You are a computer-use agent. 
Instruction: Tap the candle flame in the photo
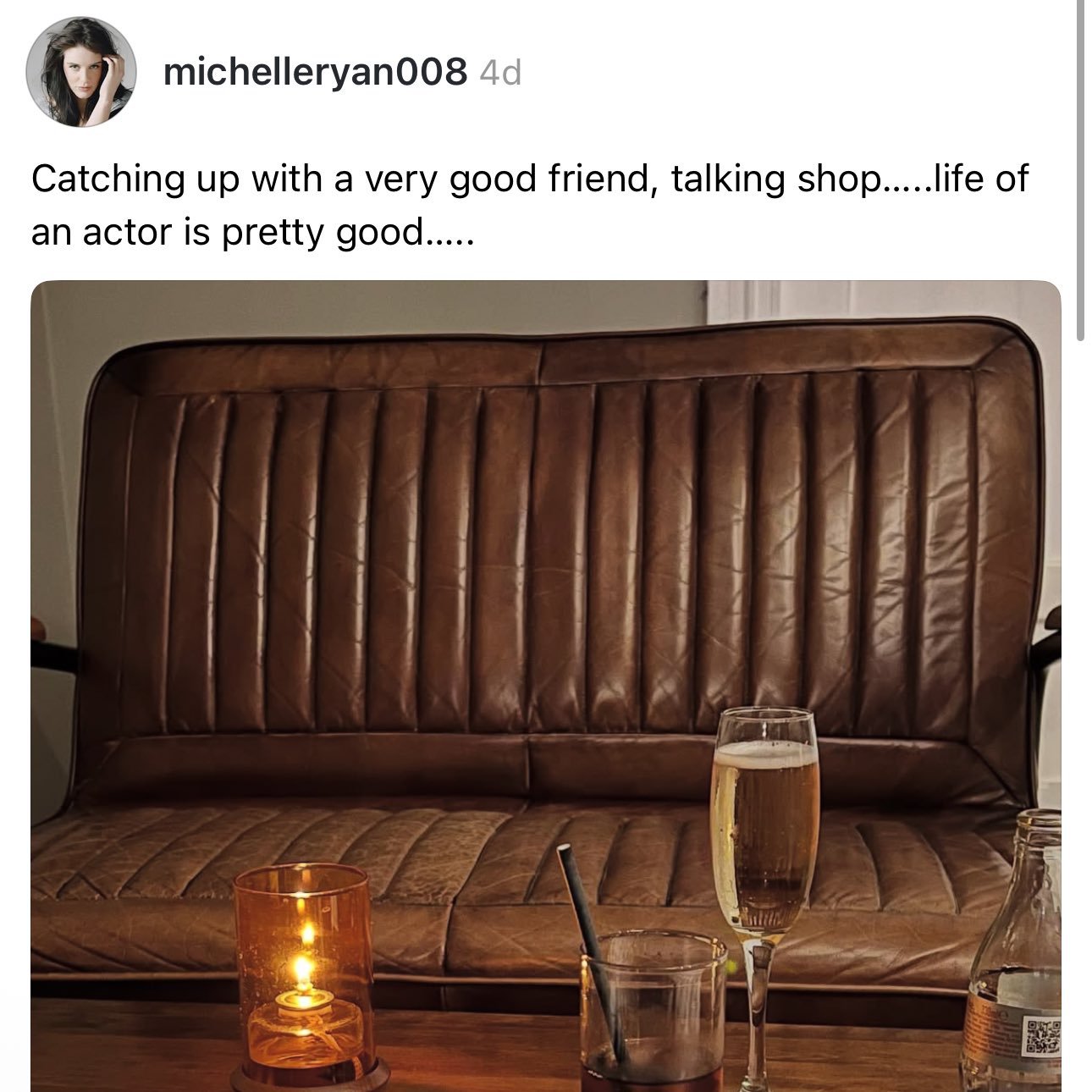[303, 965]
